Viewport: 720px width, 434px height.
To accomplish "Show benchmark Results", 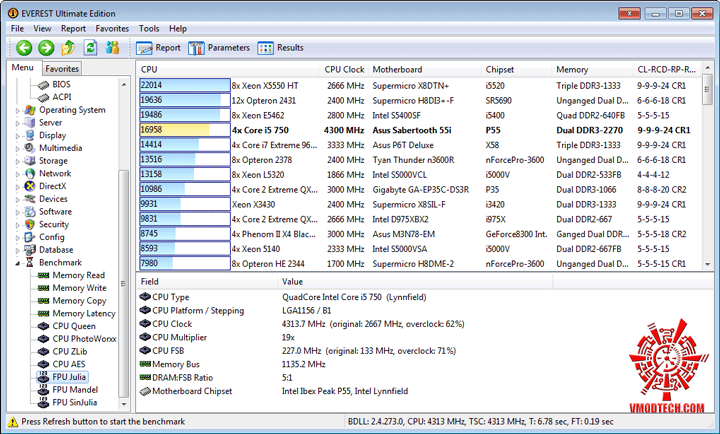I will [281, 48].
